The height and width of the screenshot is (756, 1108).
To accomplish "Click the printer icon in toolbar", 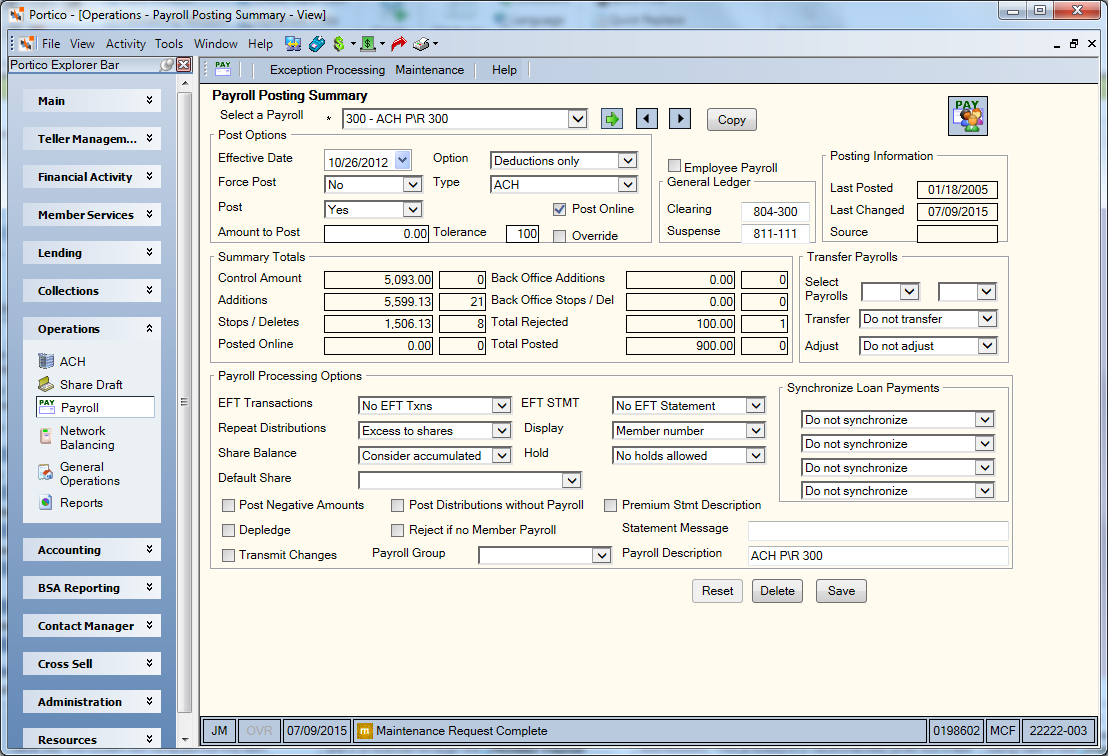I will click(x=421, y=44).
